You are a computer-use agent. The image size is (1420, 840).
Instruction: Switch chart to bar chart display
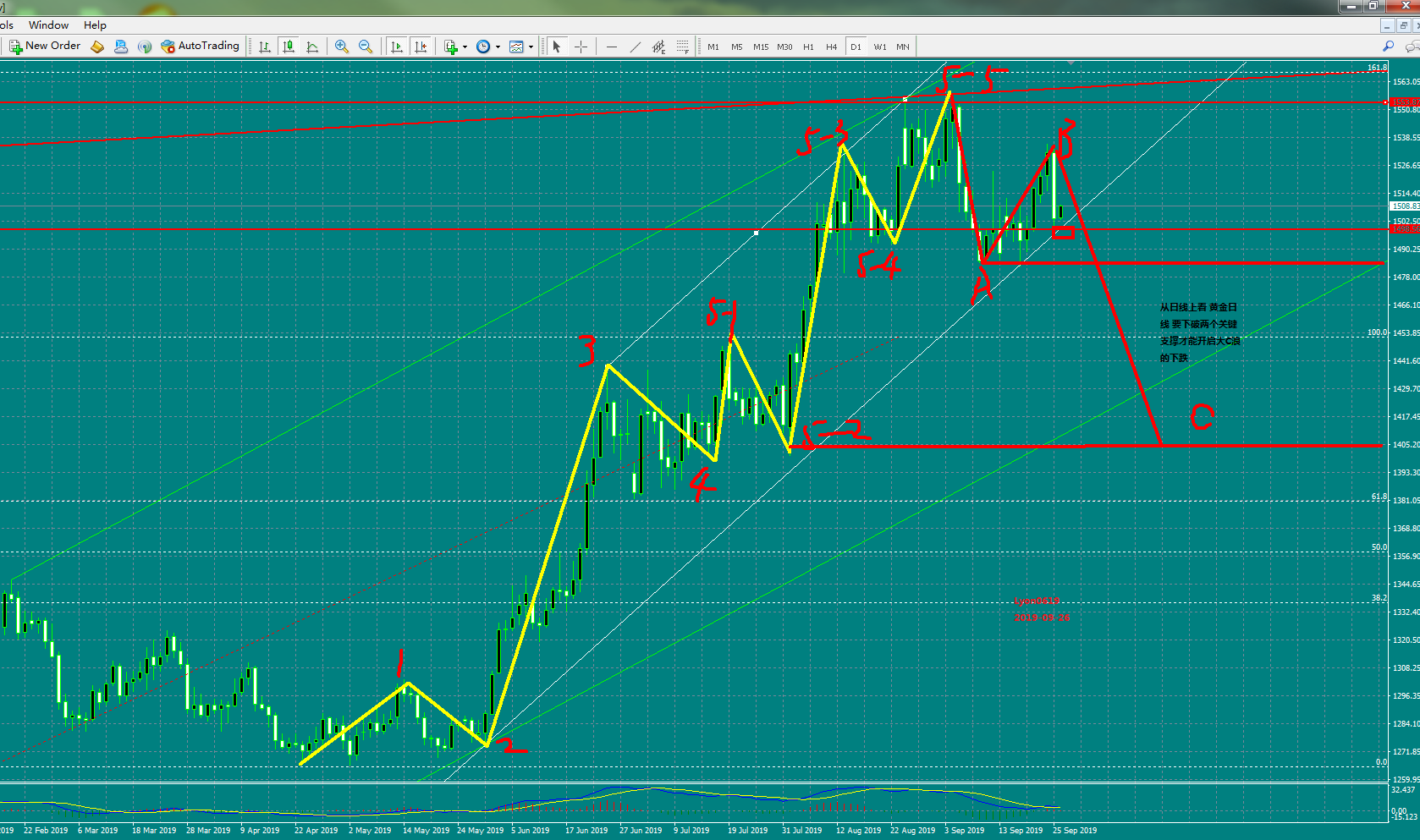[265, 47]
